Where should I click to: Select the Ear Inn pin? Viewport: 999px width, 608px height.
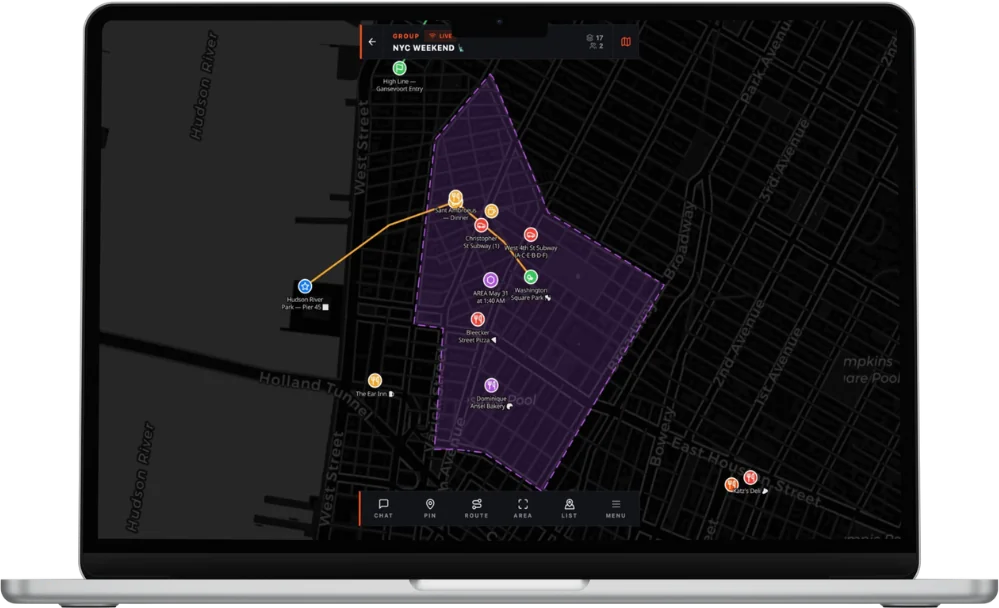tap(375, 380)
